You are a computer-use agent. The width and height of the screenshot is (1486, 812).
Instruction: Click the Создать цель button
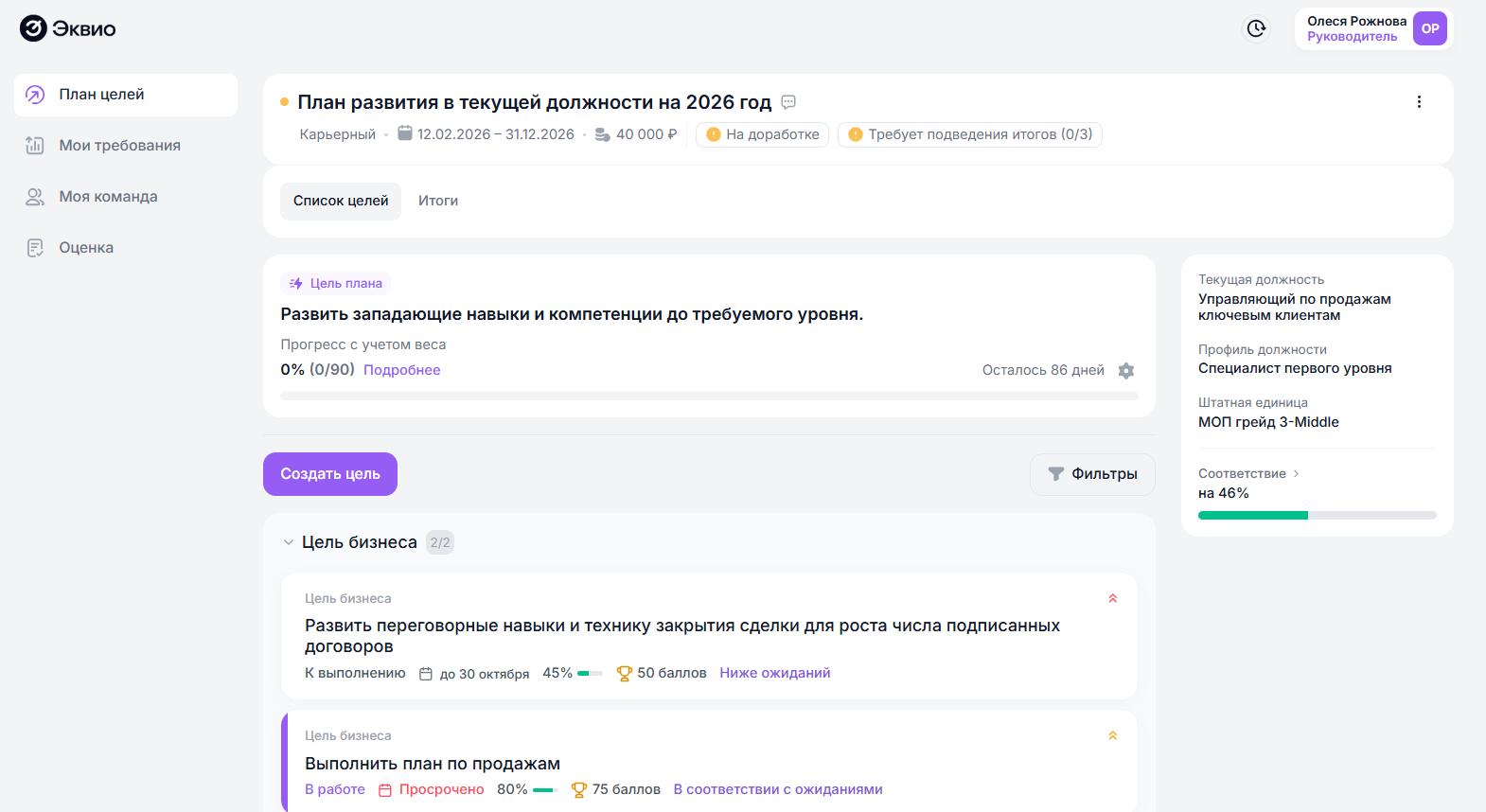[330, 474]
